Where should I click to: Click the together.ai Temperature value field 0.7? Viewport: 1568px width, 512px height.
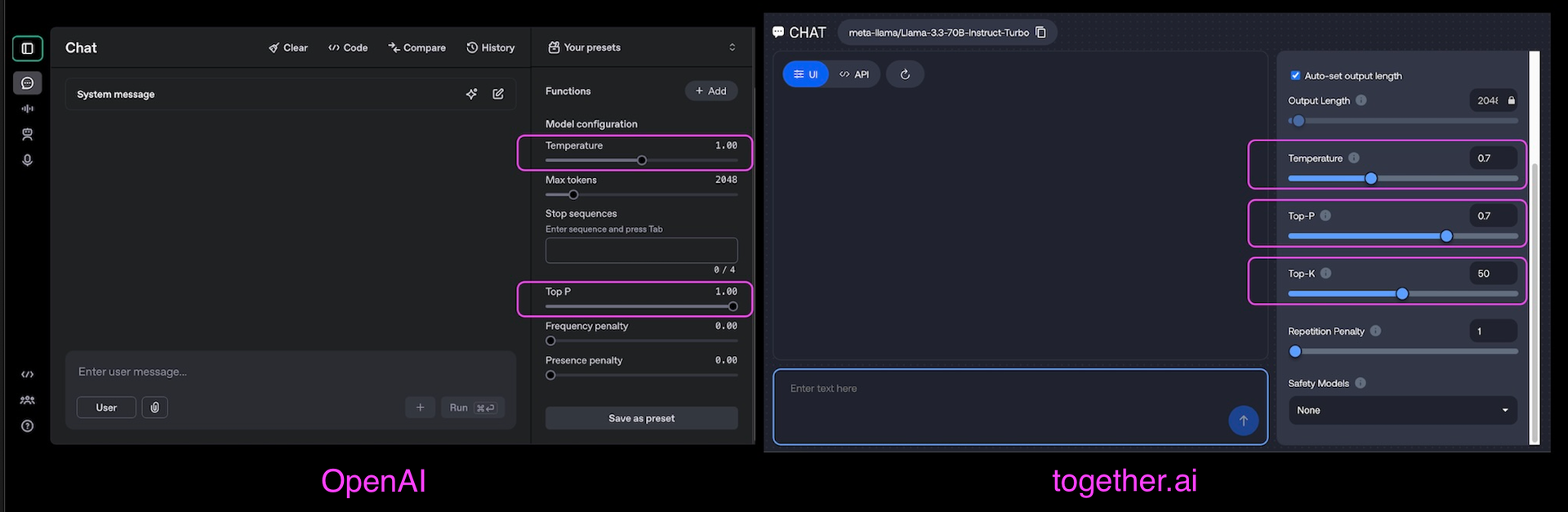pos(1493,158)
